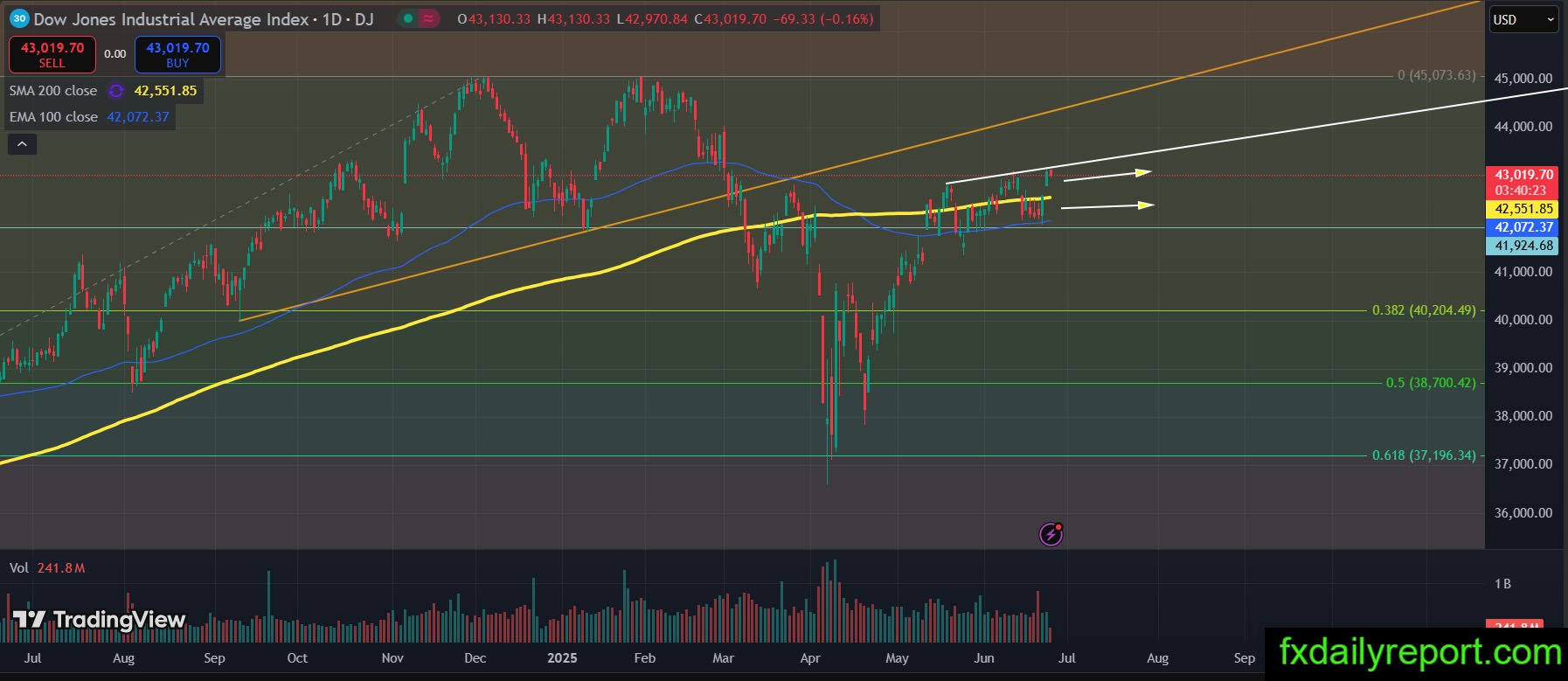The width and height of the screenshot is (1568, 681).
Task: Click the blue 42,072.37 price axis label
Action: click(1522, 227)
